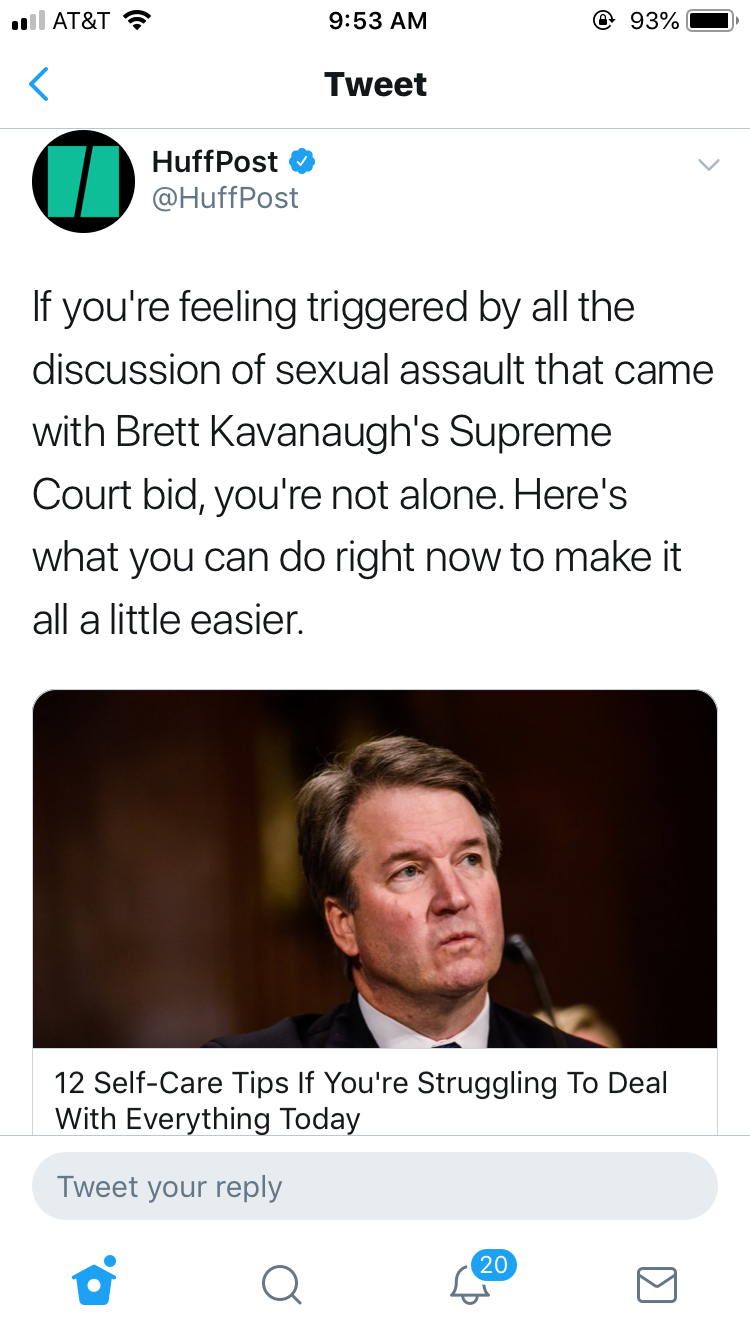The height and width of the screenshot is (1334, 750).
Task: Tap the back arrow in header
Action: click(x=39, y=85)
